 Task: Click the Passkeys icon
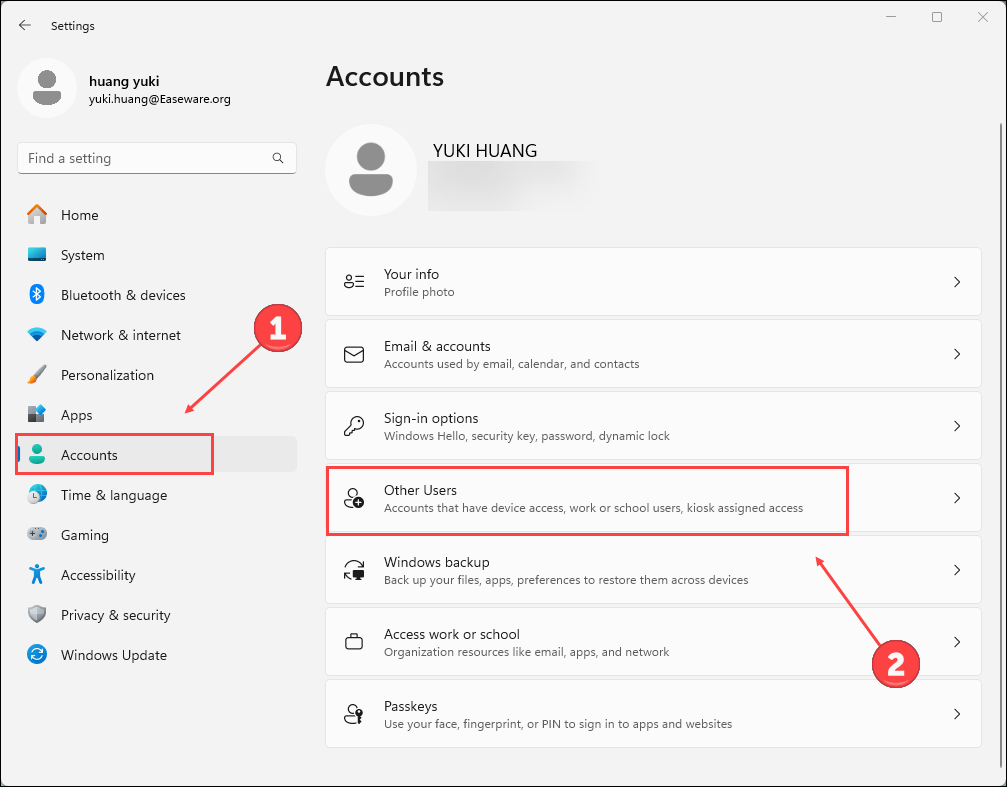(354, 714)
